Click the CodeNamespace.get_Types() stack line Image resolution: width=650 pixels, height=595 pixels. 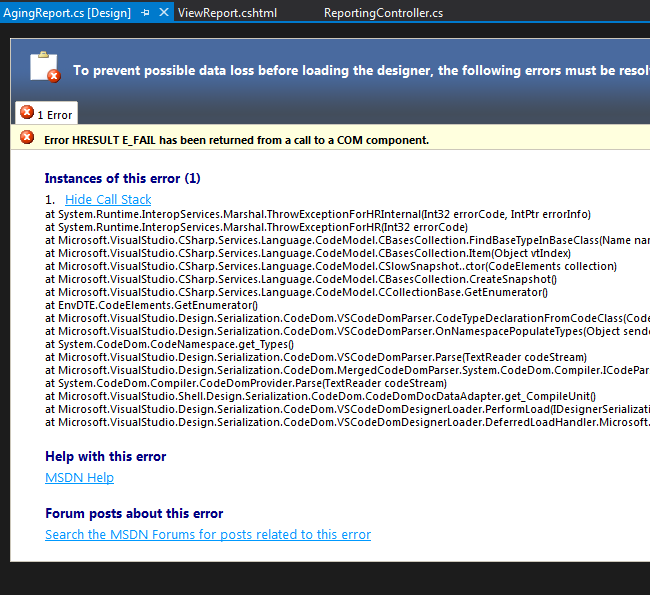169,345
